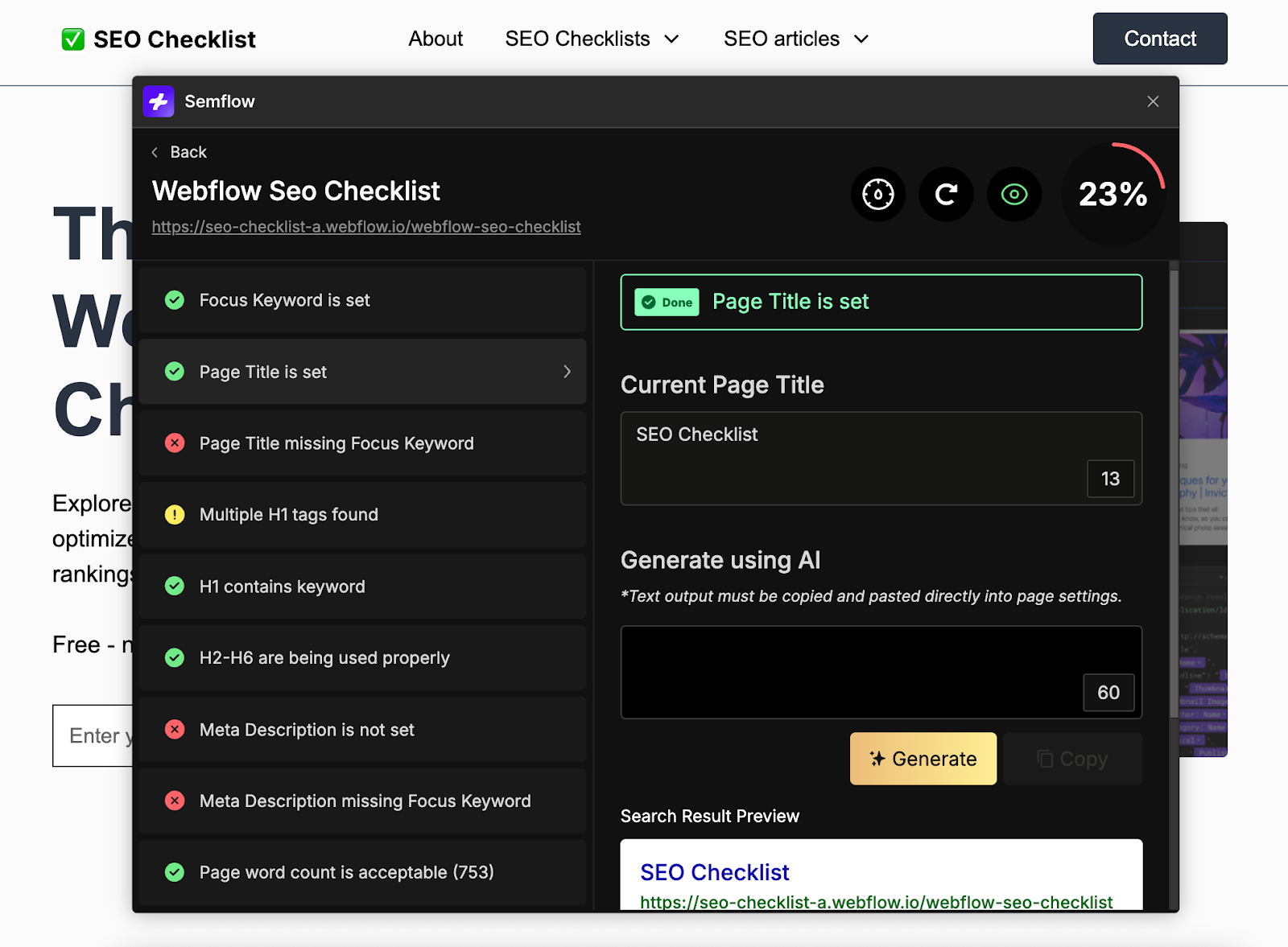Click green checkmark logo icon in header
Image resolution: width=1288 pixels, height=947 pixels.
tap(73, 39)
